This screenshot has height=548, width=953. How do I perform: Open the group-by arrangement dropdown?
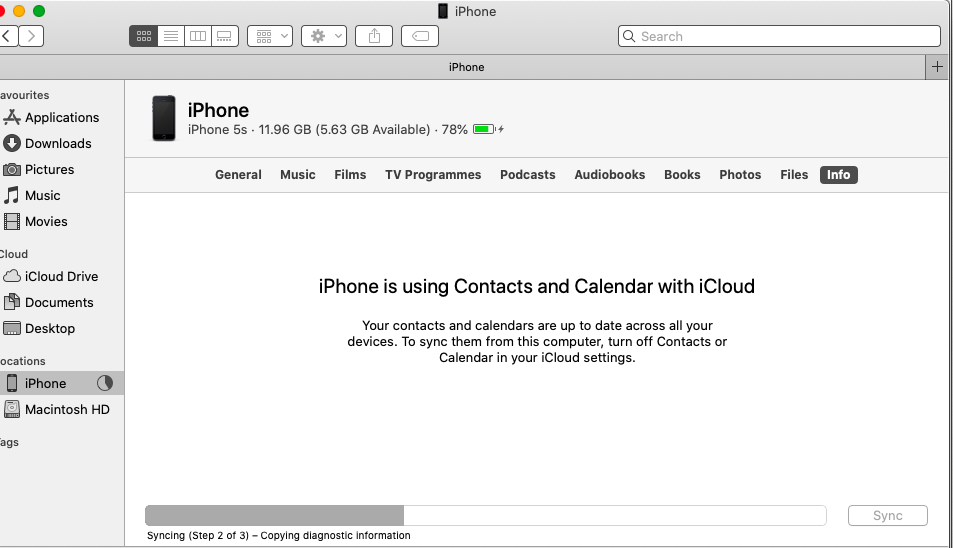pyautogui.click(x=270, y=36)
